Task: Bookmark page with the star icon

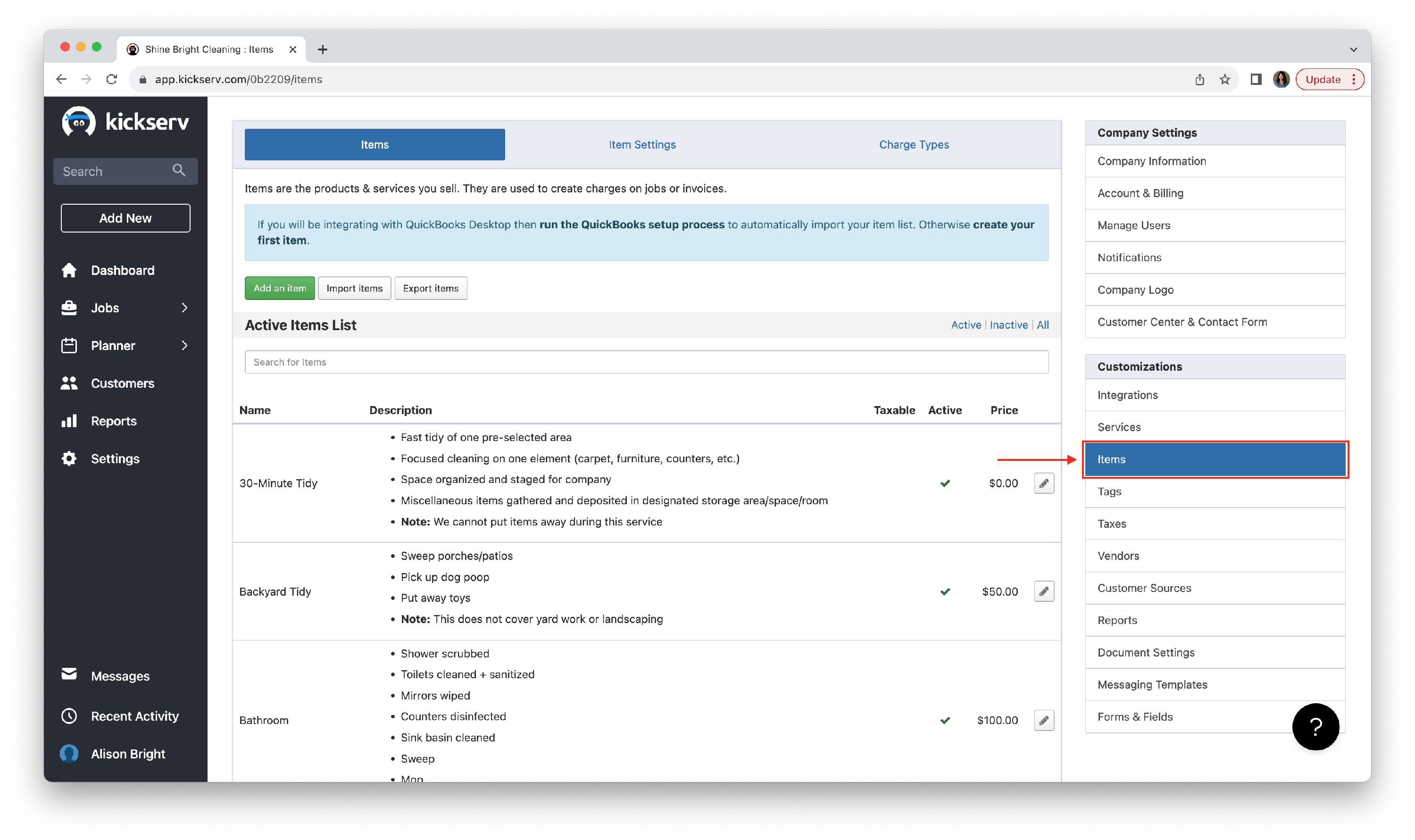Action: [x=1225, y=80]
